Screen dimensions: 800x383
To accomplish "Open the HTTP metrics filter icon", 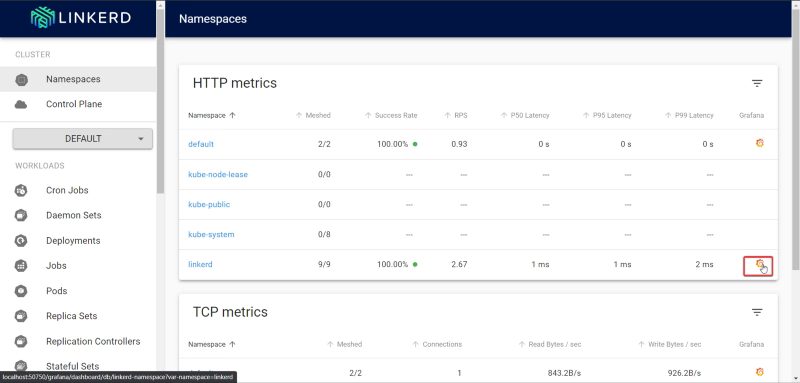I will (757, 83).
